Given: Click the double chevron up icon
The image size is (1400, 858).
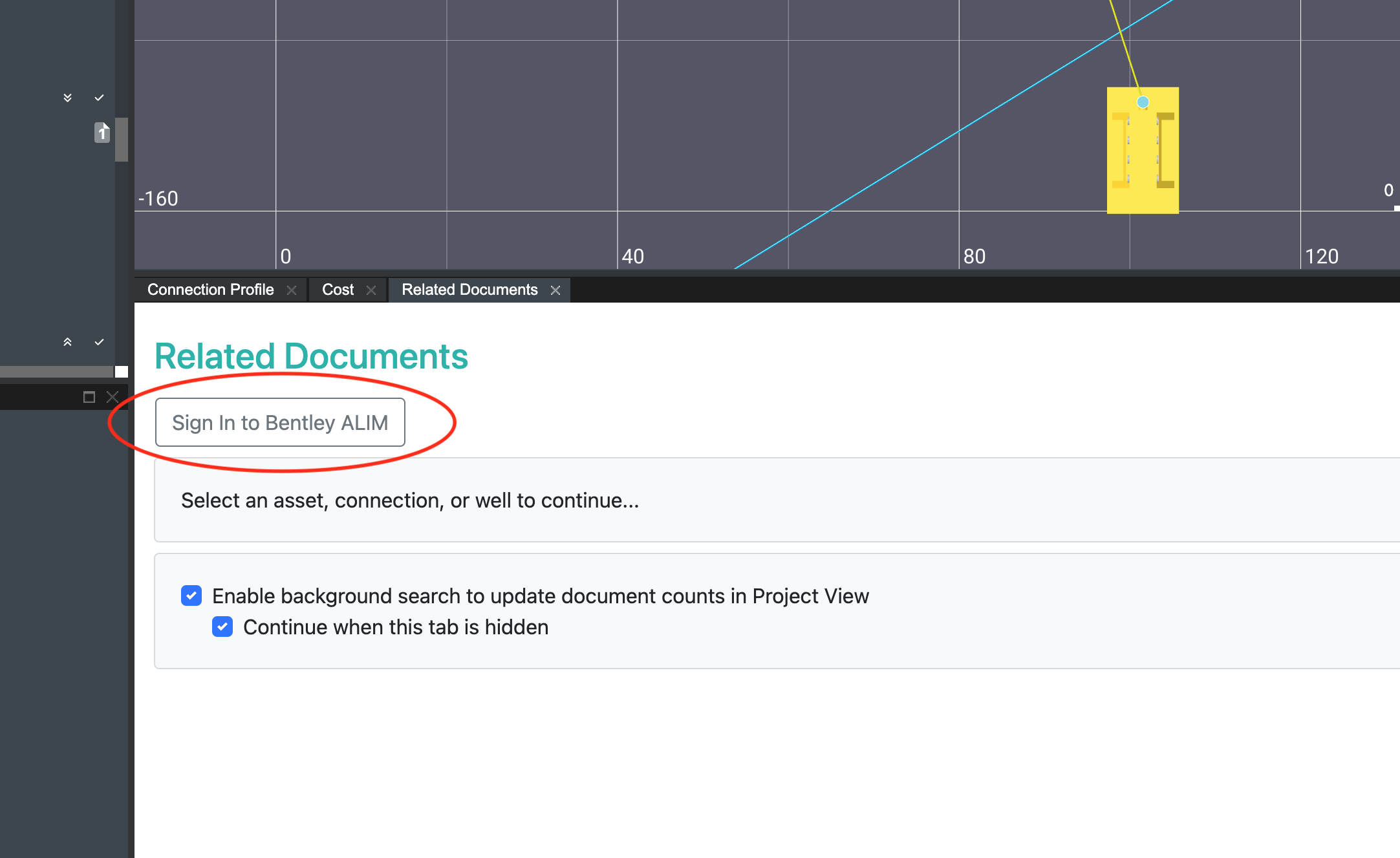Looking at the screenshot, I should pyautogui.click(x=67, y=342).
